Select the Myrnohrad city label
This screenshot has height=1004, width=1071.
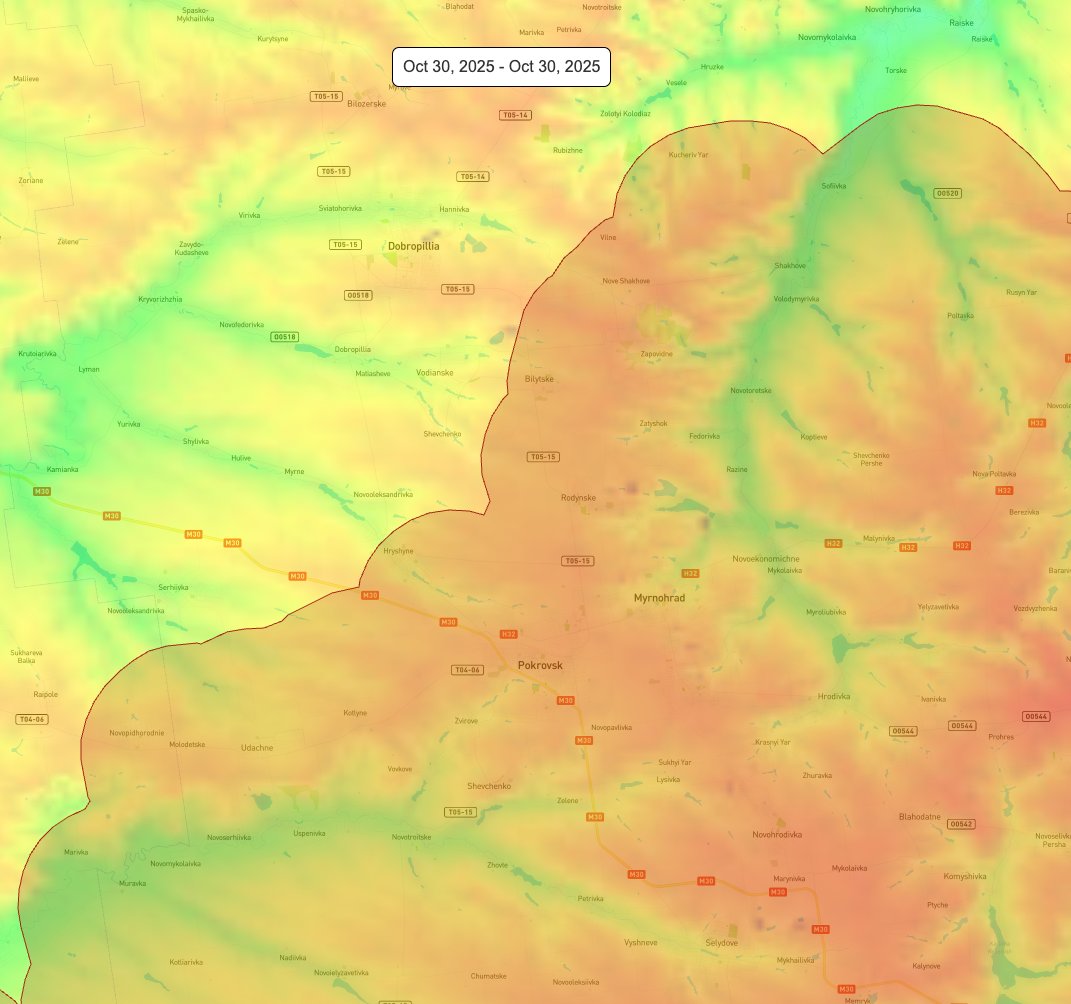659,598
